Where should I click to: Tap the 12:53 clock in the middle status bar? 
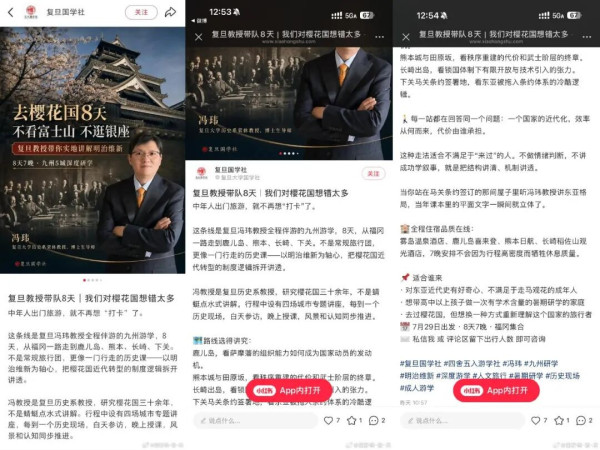pyautogui.click(x=220, y=12)
